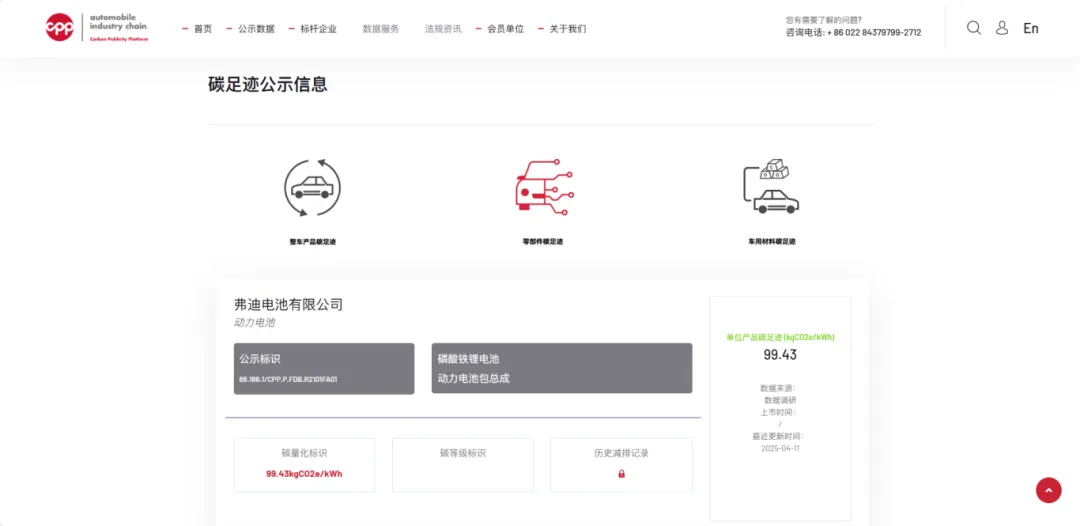Go to 首页 in the navigation
Image resolution: width=1080 pixels, height=526 pixels.
(x=203, y=29)
